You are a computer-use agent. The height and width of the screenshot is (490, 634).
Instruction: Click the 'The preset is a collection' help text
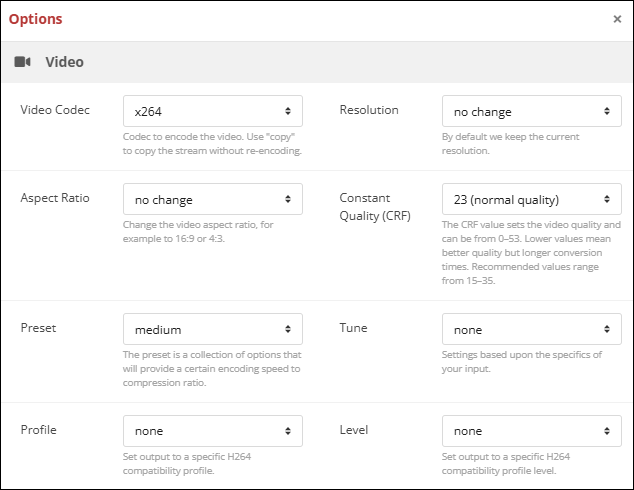point(212,369)
